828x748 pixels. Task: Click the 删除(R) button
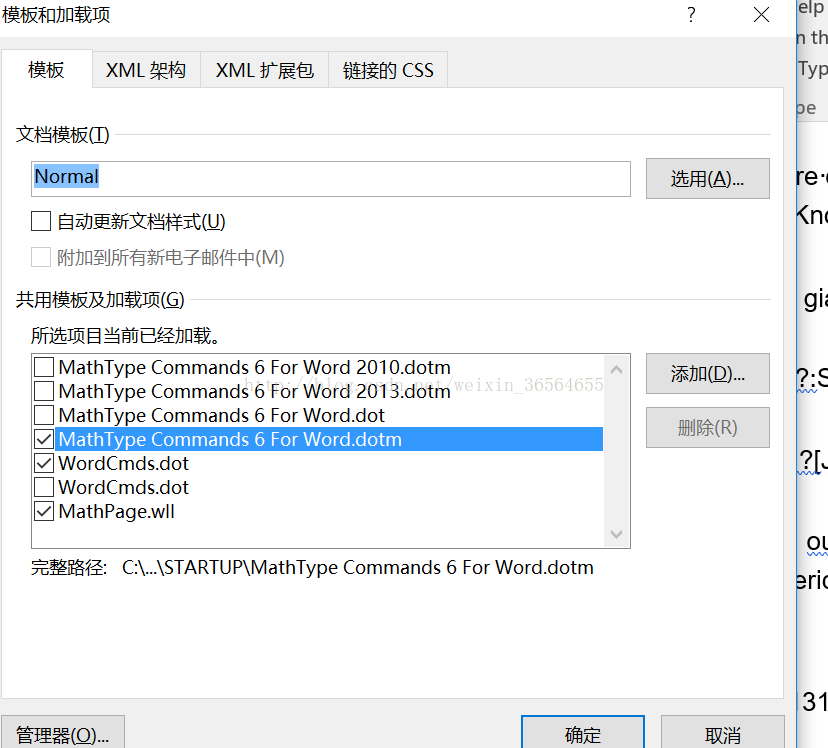tap(708, 428)
